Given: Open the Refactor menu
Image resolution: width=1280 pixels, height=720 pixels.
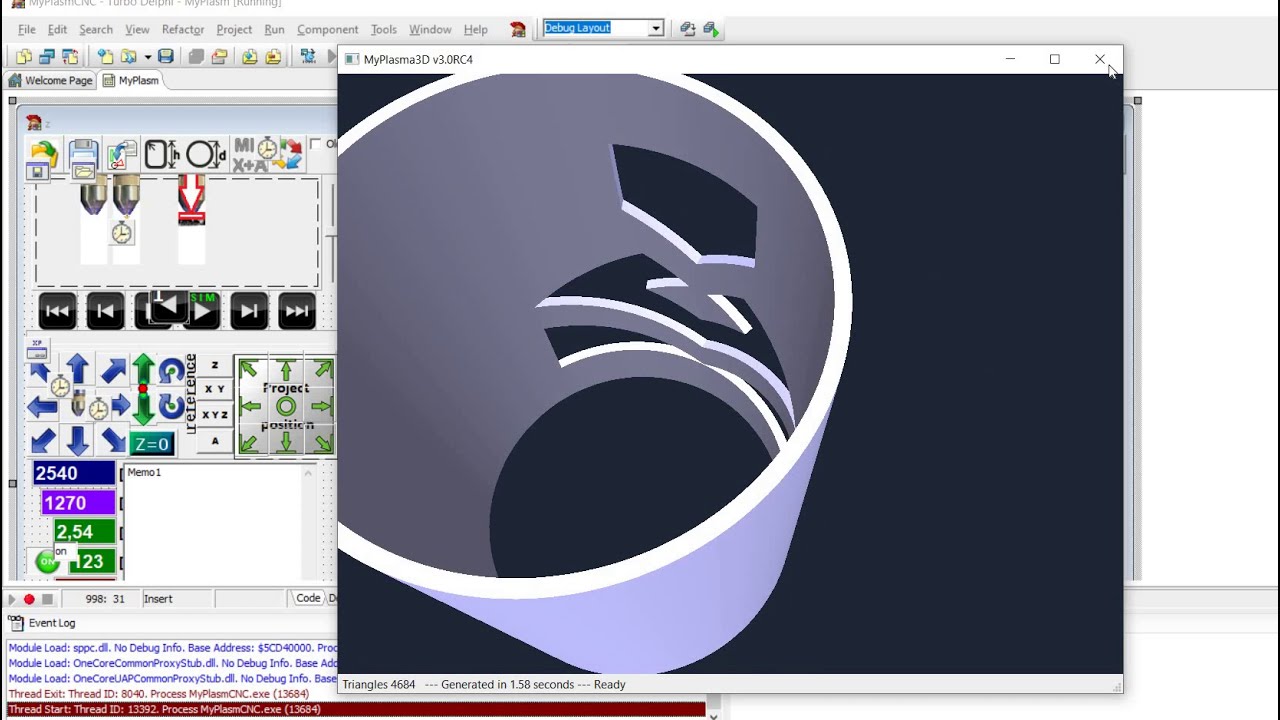Looking at the screenshot, I should point(183,29).
